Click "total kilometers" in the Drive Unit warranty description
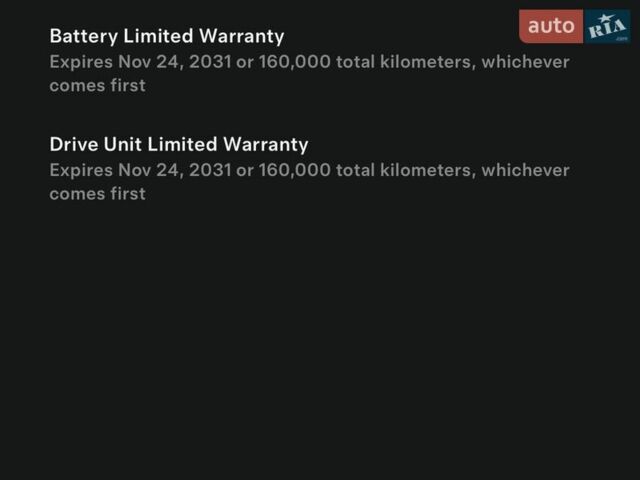The width and height of the screenshot is (640, 480). [403, 170]
